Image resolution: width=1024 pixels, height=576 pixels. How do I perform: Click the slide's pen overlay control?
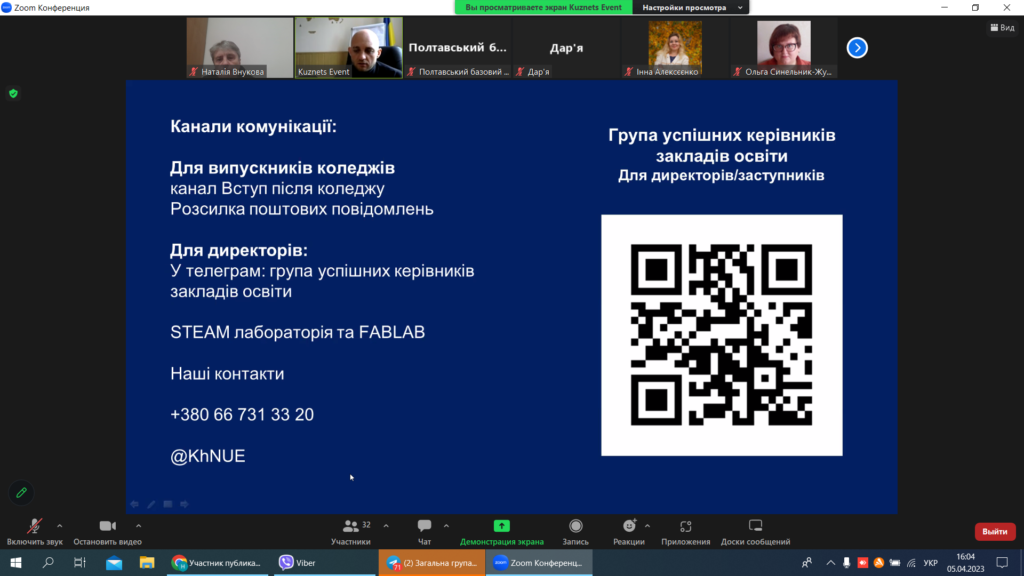click(152, 504)
